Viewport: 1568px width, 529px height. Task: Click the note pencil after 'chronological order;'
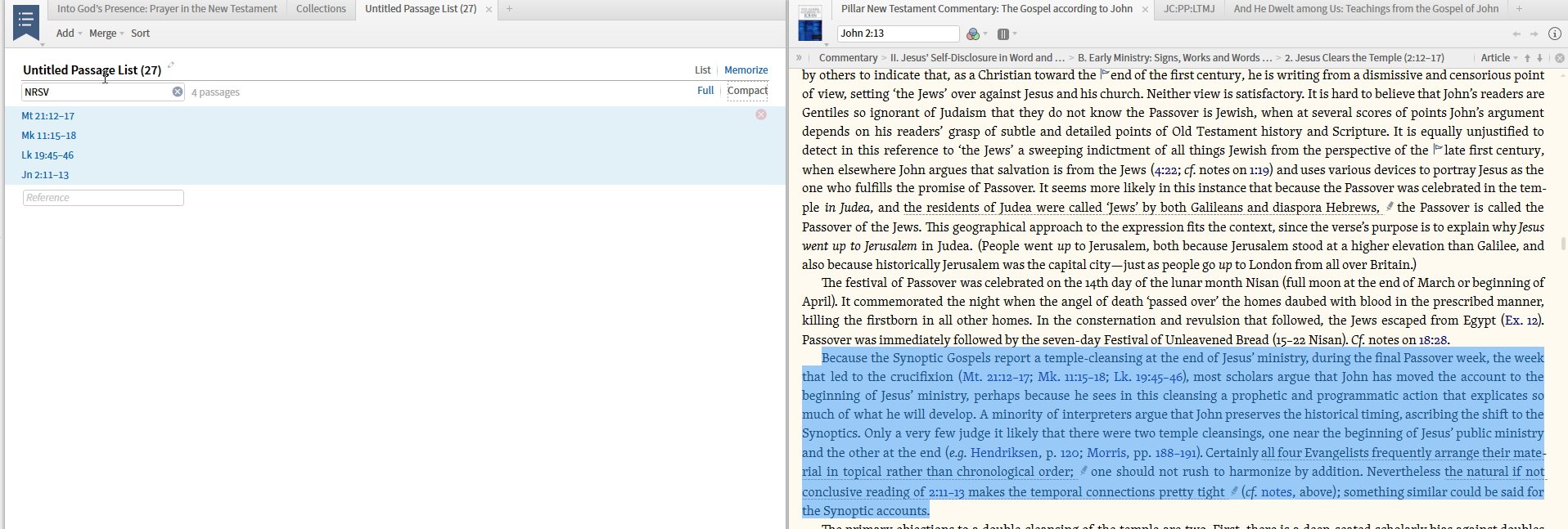coord(1083,471)
